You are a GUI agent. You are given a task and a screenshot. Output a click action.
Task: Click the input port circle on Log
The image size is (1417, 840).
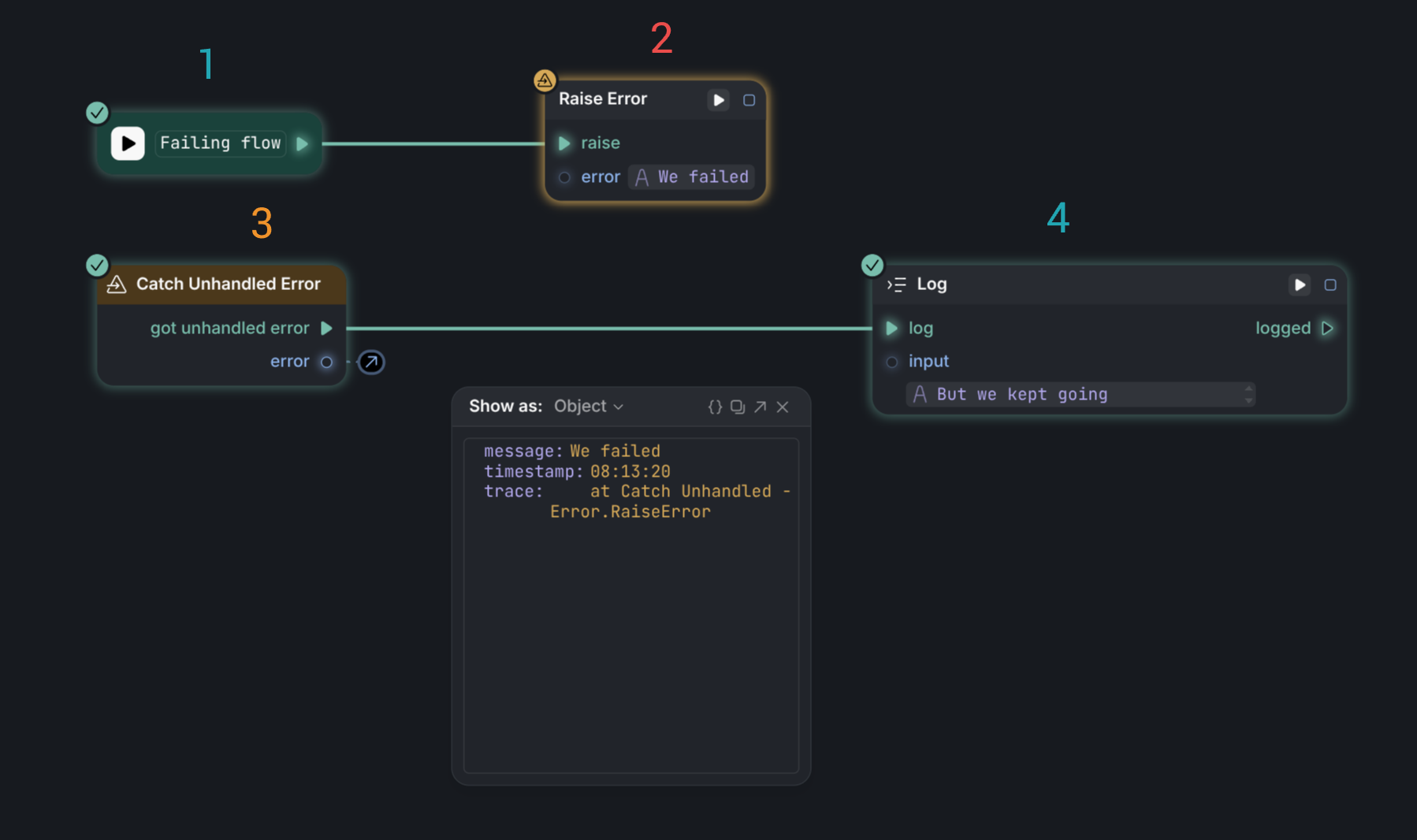pos(891,362)
